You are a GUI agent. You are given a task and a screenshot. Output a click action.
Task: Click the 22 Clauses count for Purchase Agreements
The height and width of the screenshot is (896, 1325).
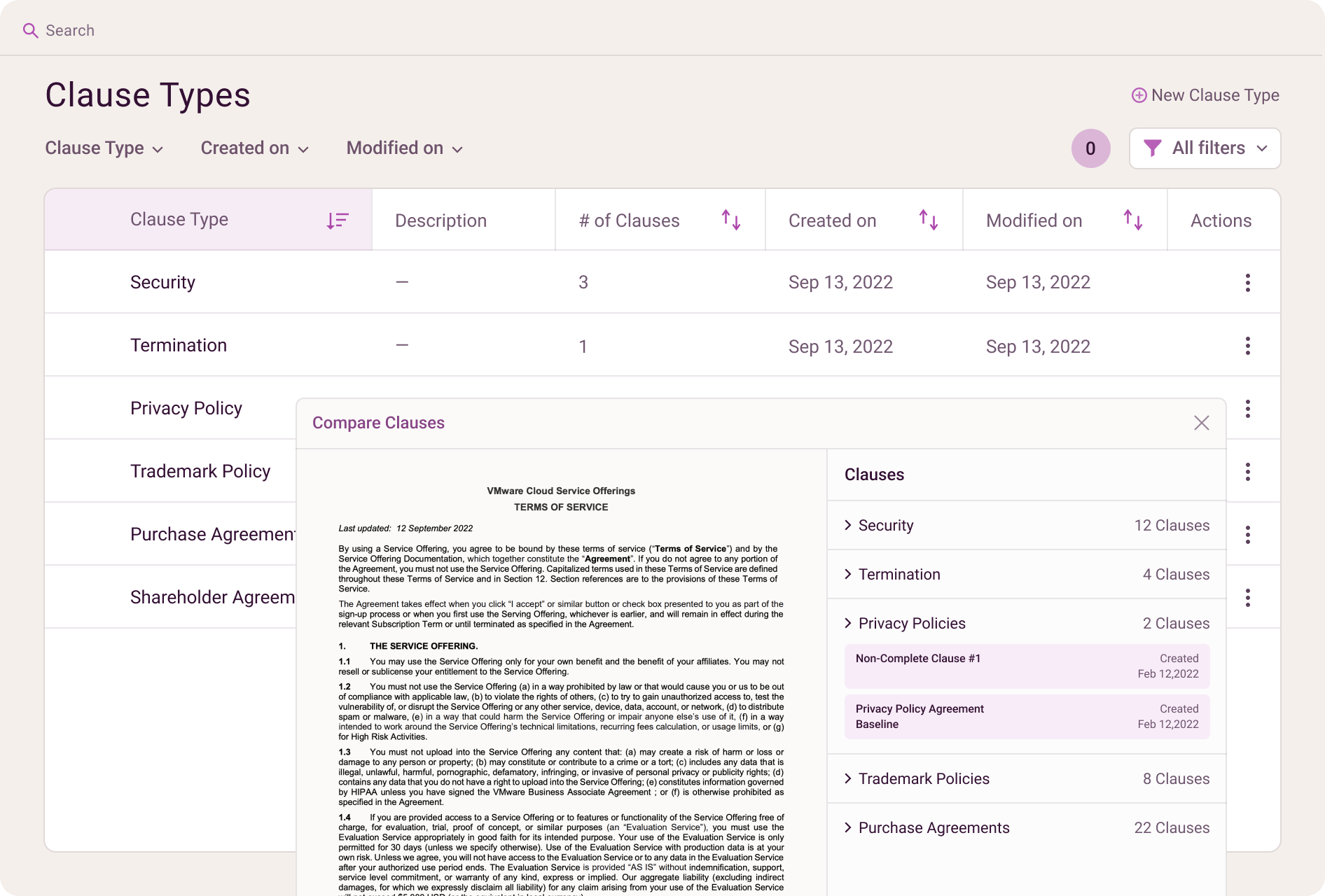1172,827
